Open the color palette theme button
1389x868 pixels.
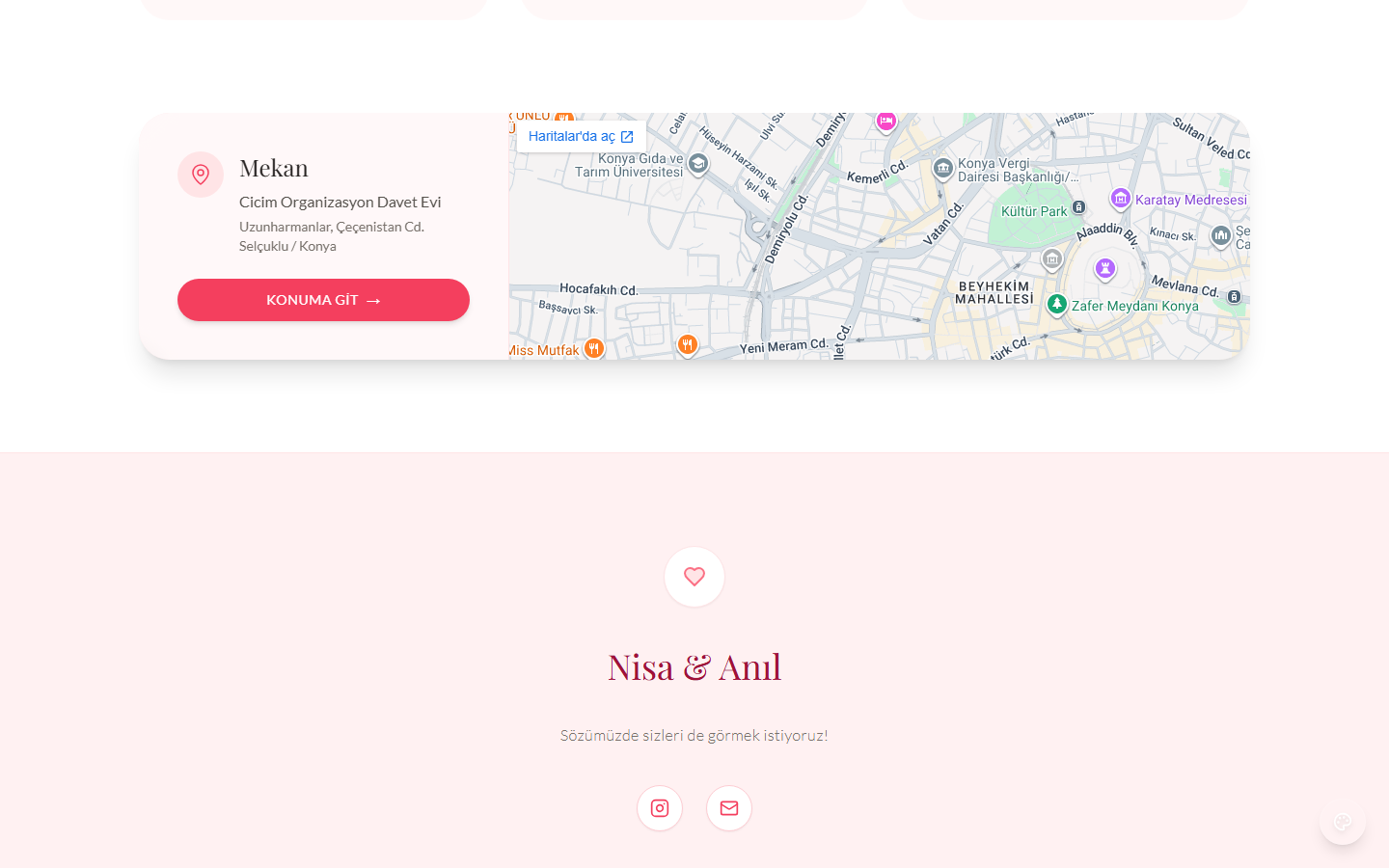point(1343,822)
